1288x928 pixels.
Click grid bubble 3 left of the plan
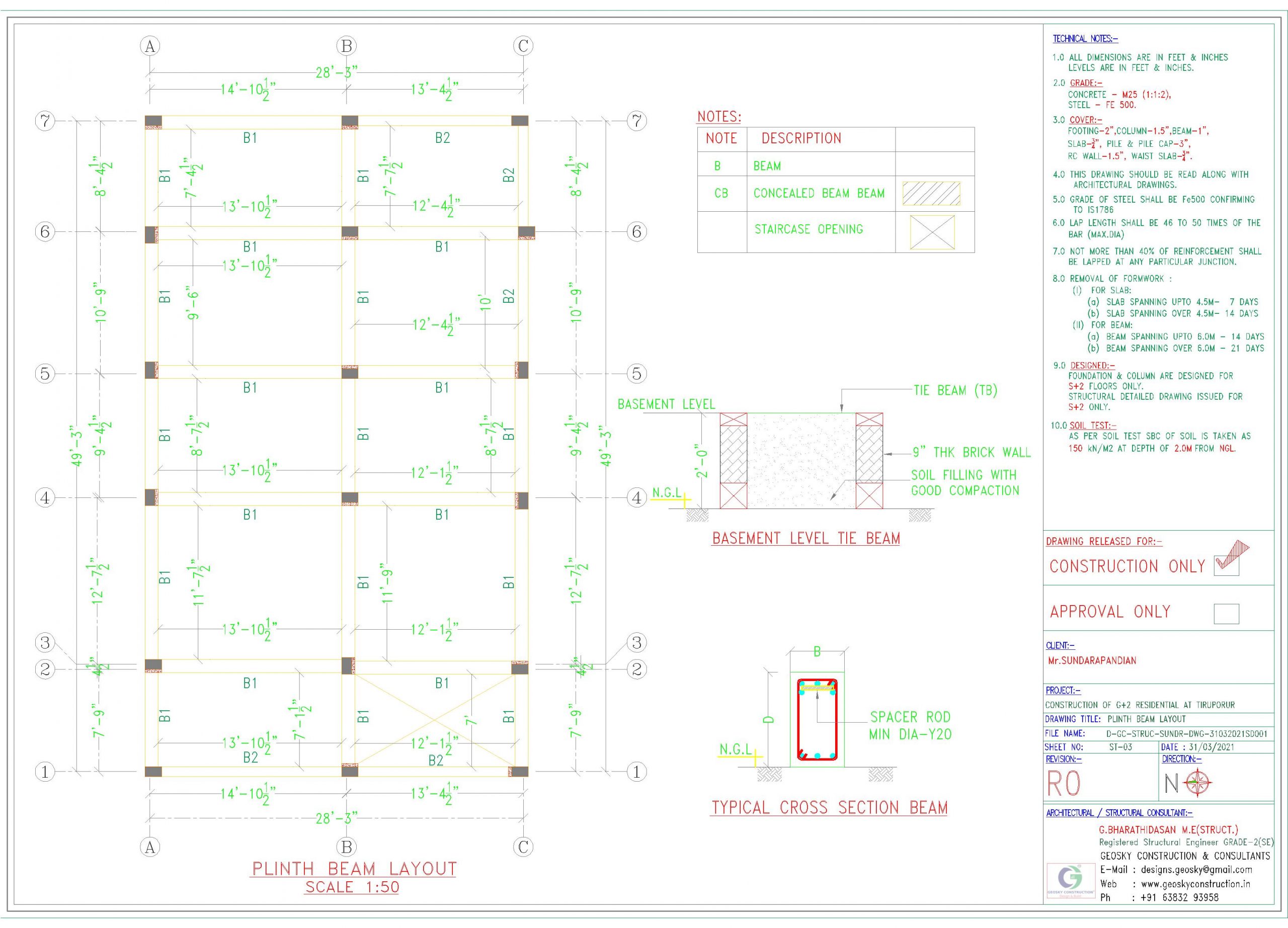[x=45, y=643]
